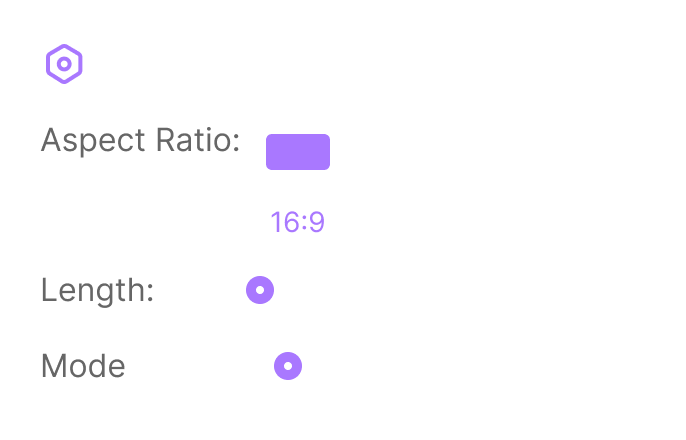Click the Length label text
The width and height of the screenshot is (686, 440).
point(97,291)
